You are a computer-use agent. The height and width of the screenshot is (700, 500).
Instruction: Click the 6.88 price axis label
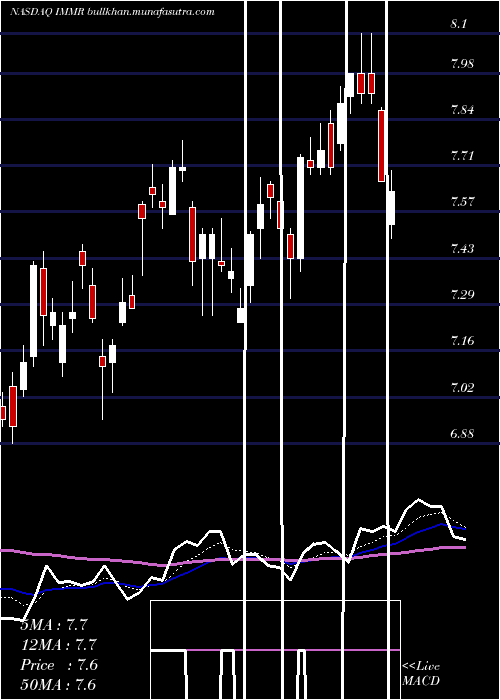point(462,433)
